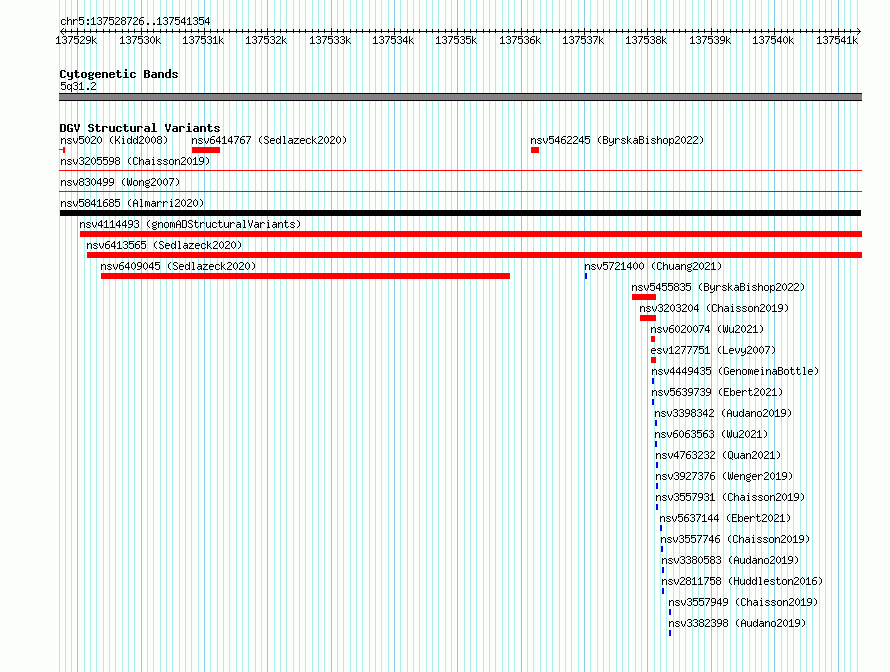Select nsv3557931 (Chaisson2019) variant
Image resolution: width=890 pixels, height=672 pixels.
click(730, 497)
